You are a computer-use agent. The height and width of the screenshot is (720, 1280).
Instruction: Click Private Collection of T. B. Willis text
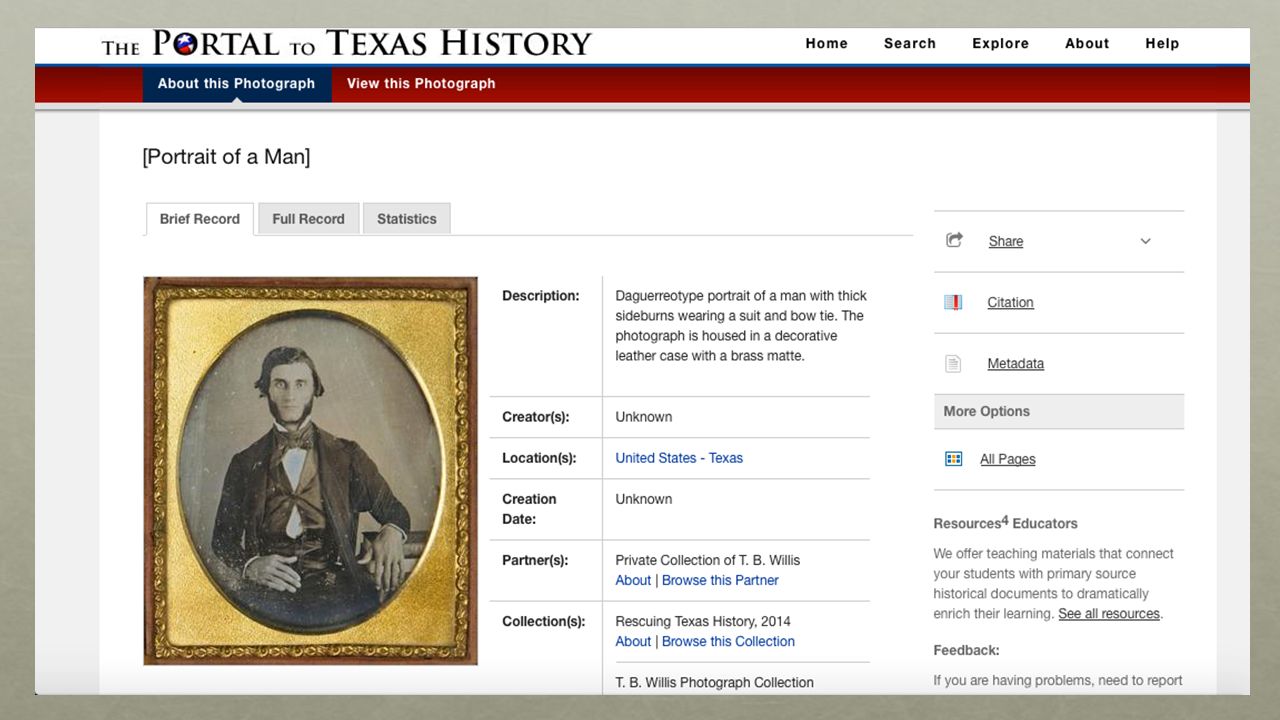pos(708,560)
